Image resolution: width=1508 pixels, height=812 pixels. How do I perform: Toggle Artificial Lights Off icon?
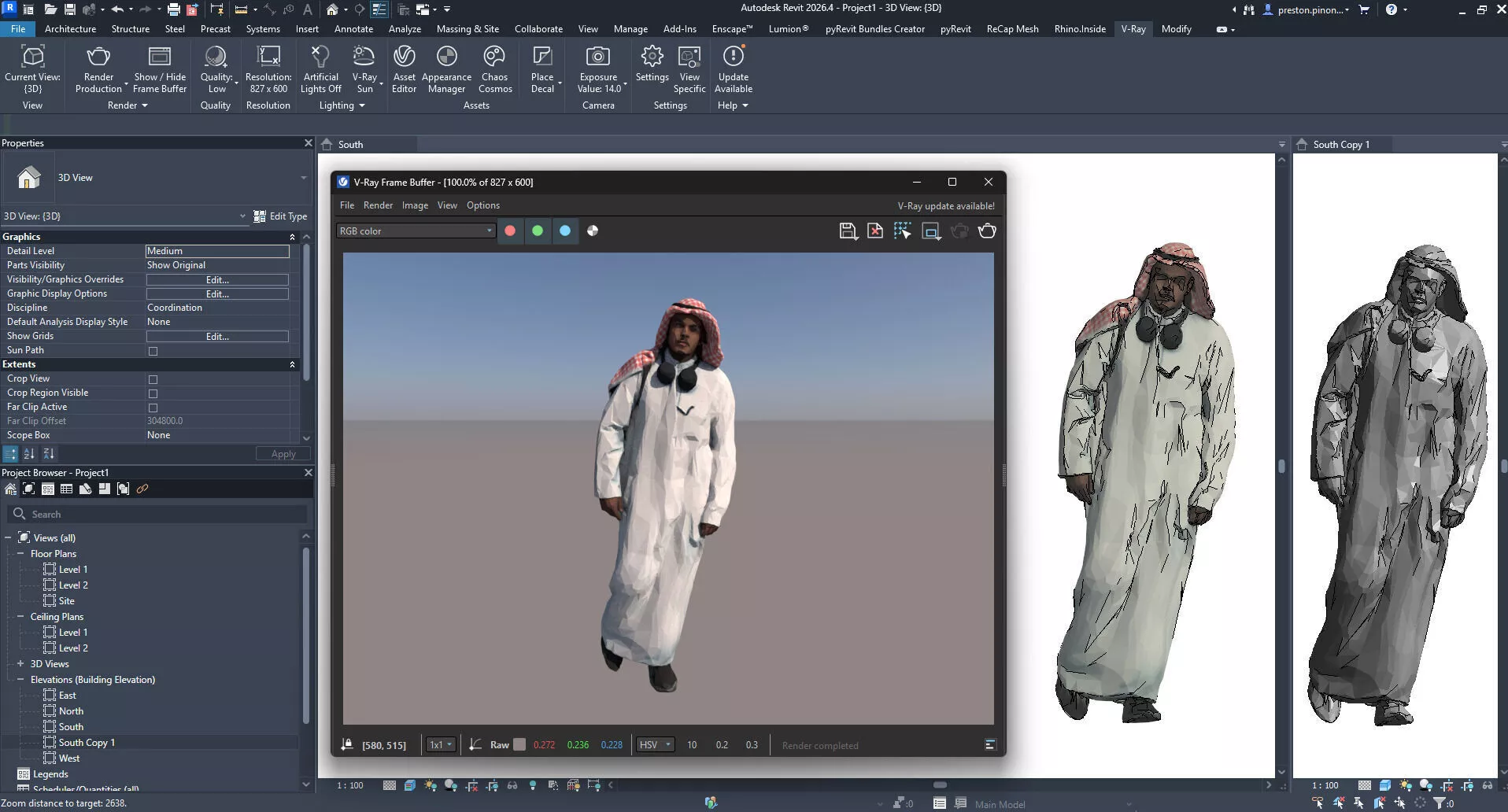(x=320, y=57)
